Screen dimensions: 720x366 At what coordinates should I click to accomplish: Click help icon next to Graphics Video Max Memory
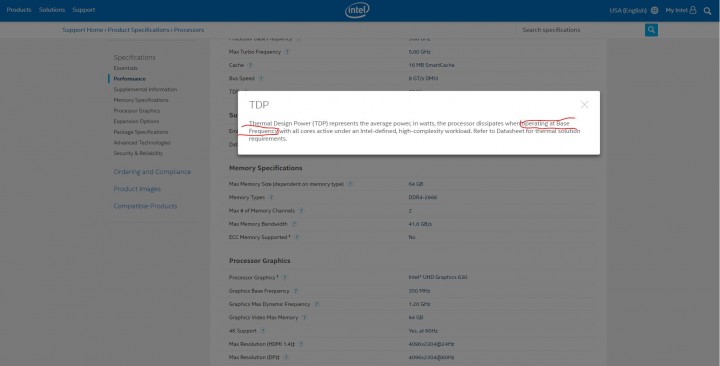coord(304,317)
